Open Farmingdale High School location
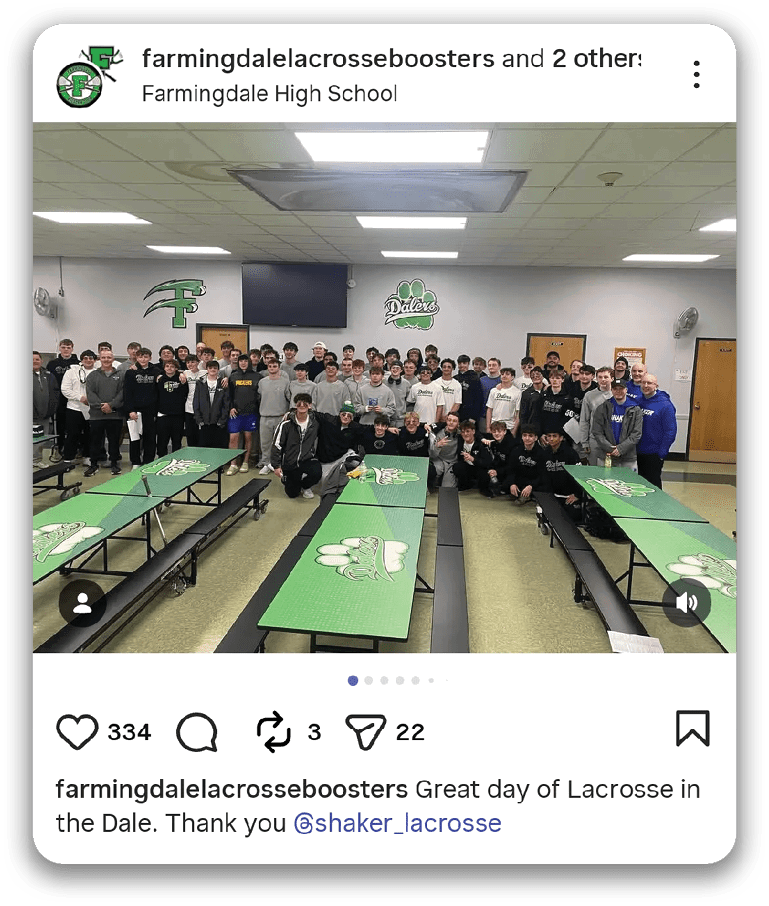769x906 pixels. point(269,93)
